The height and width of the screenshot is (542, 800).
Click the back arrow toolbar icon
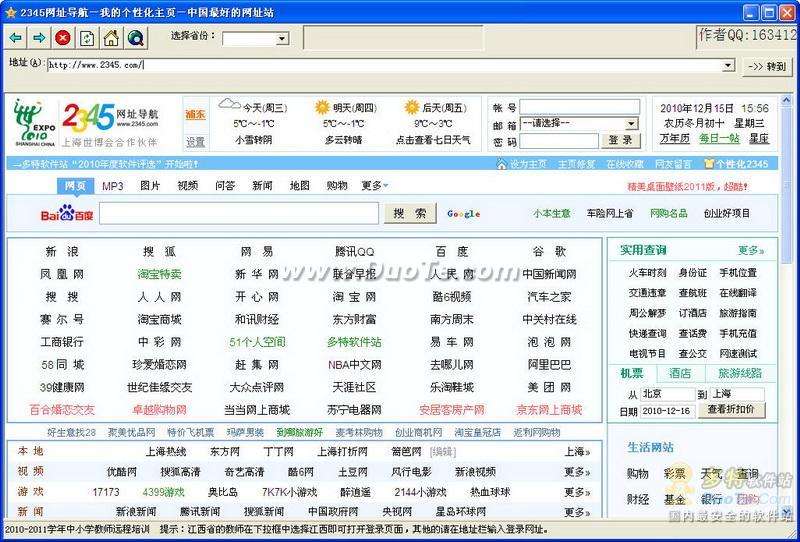tap(16, 38)
